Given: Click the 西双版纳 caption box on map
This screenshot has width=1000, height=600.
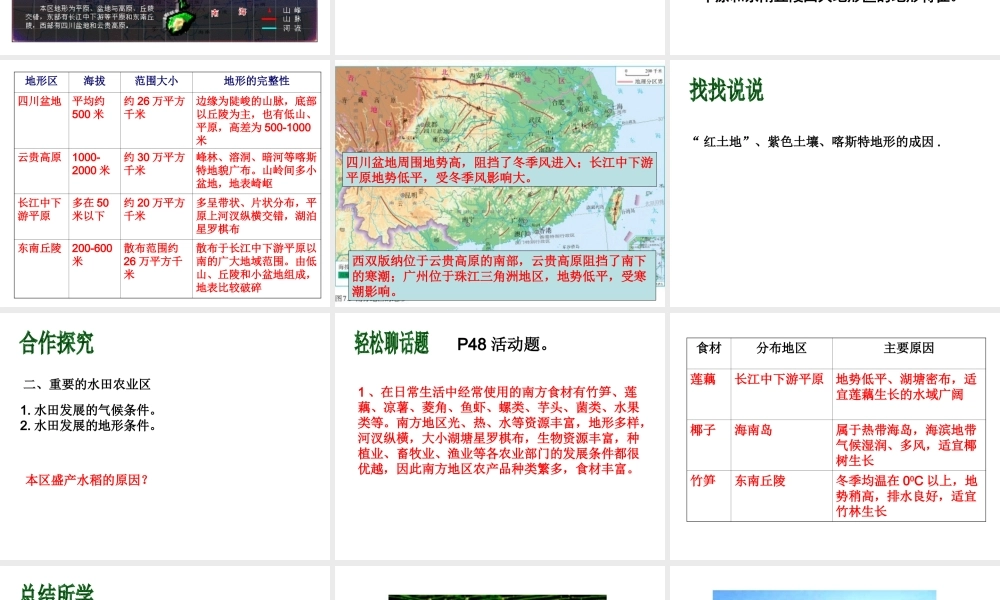Looking at the screenshot, I should click(x=502, y=275).
